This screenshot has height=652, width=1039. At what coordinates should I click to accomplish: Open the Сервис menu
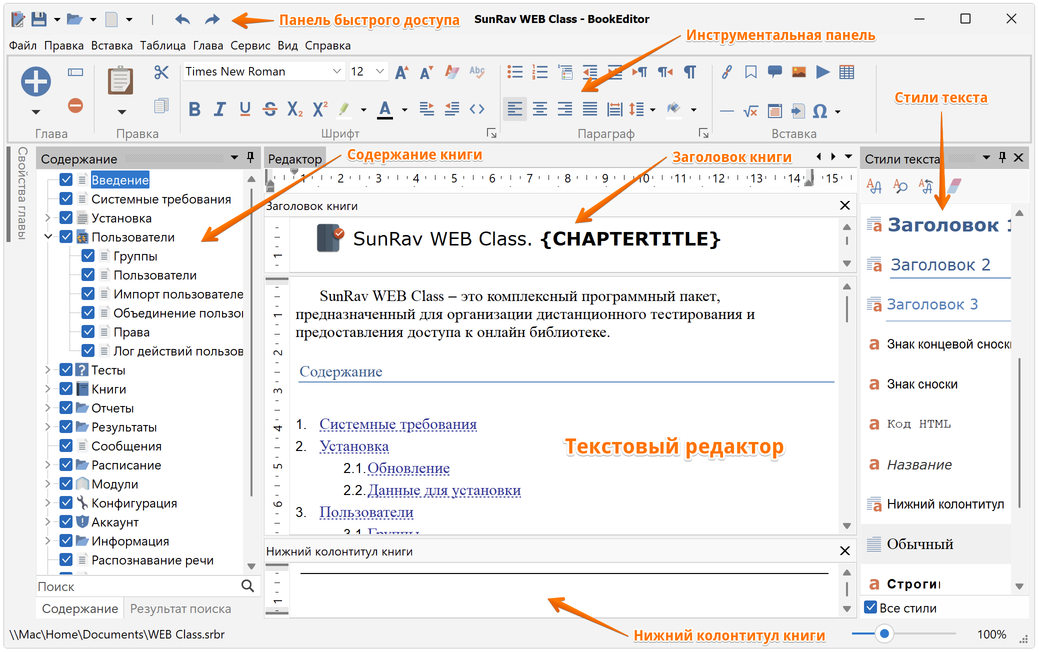(x=250, y=46)
